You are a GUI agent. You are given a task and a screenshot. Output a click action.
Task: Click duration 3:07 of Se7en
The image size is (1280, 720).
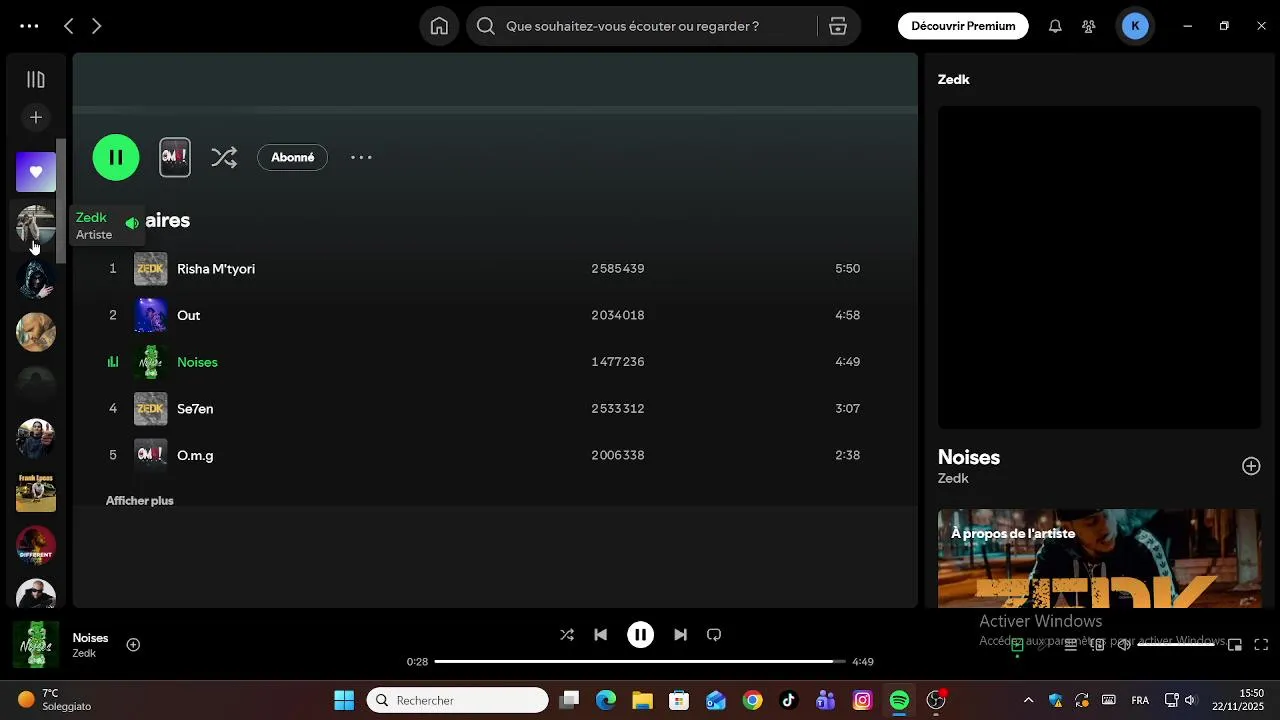(x=848, y=408)
